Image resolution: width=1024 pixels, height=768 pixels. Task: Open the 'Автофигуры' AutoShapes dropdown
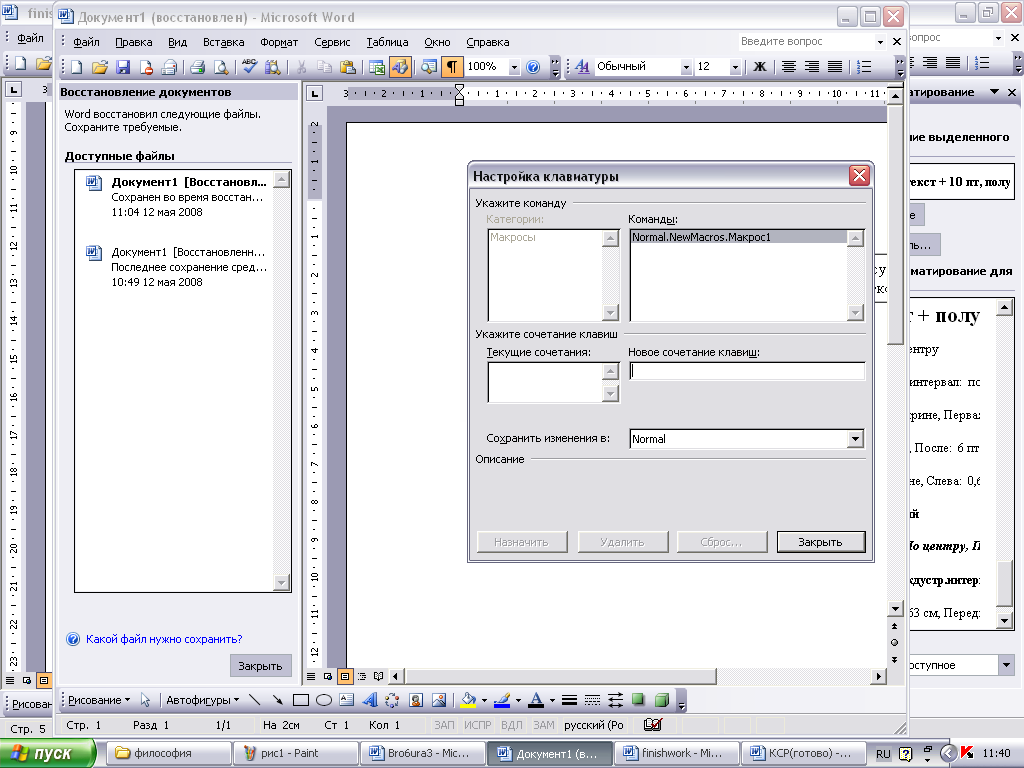point(202,700)
